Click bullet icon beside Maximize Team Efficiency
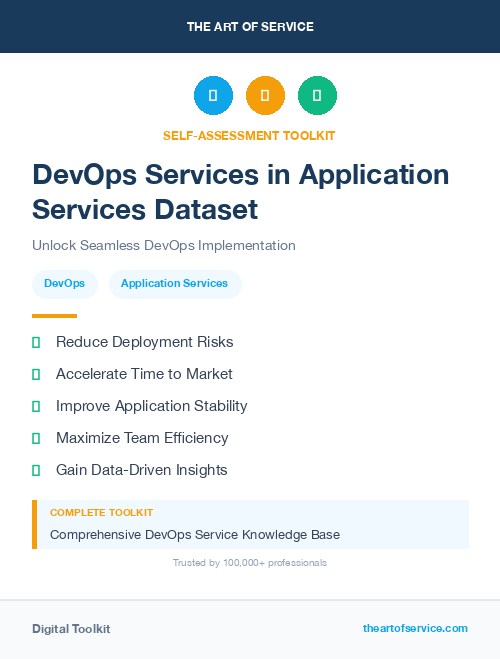 36,438
